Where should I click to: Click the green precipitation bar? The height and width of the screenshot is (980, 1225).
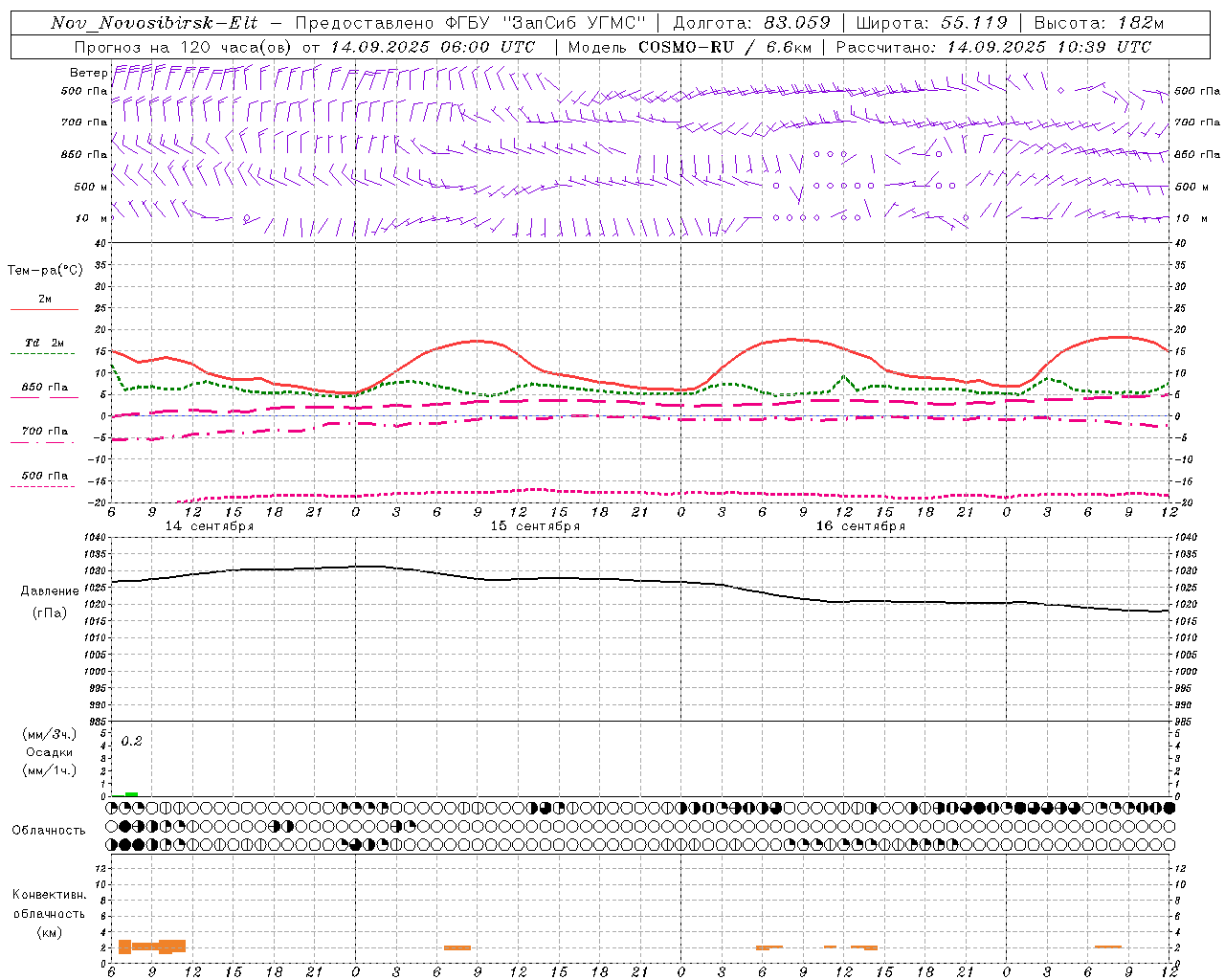tap(131, 794)
